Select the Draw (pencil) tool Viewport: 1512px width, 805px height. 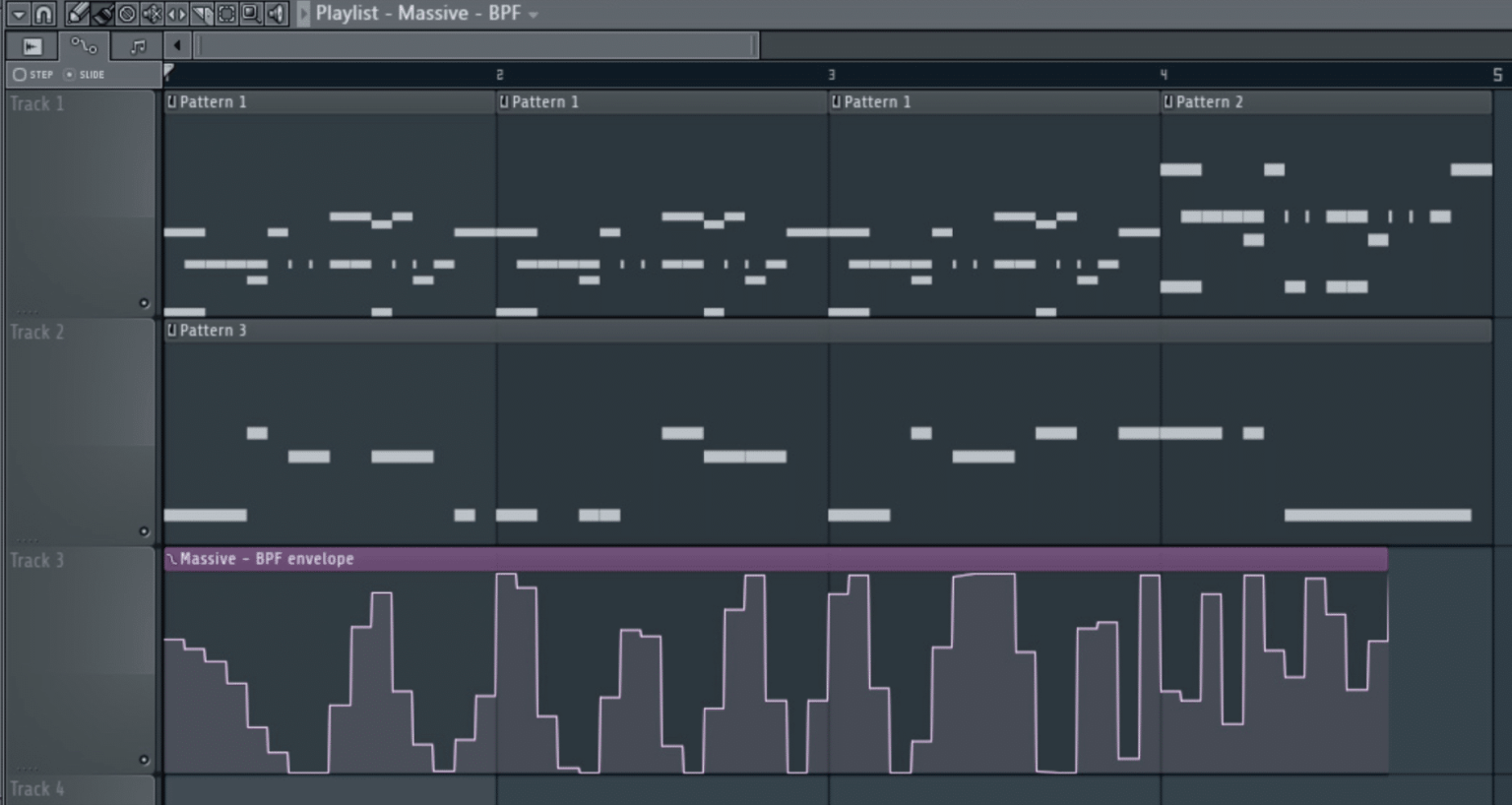coord(77,14)
